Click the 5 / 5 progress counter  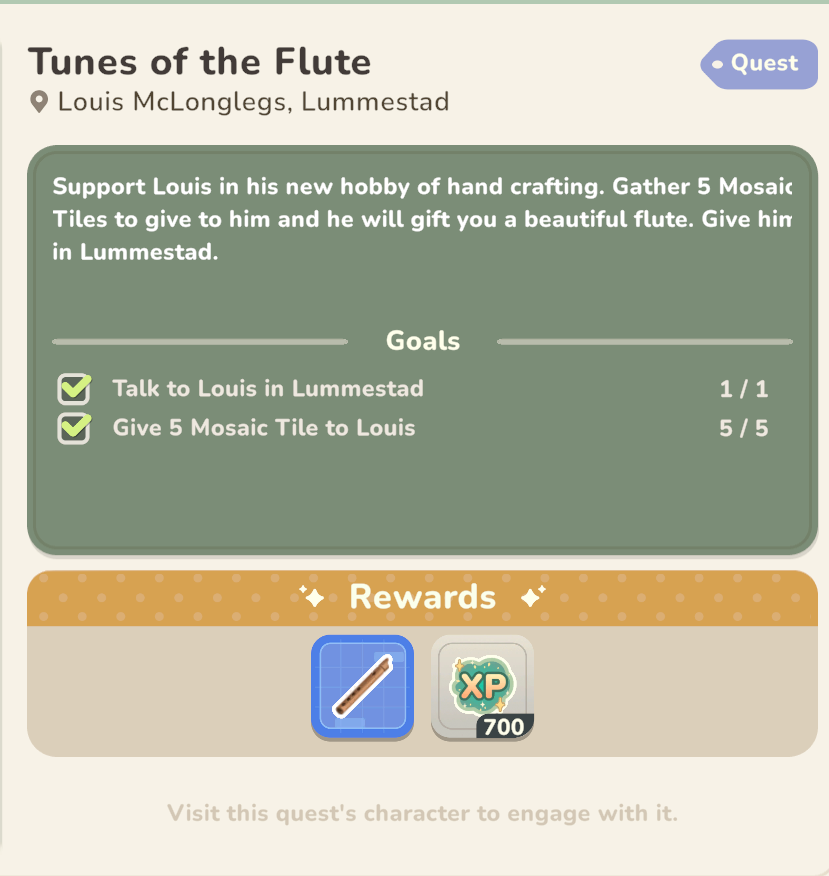744,429
